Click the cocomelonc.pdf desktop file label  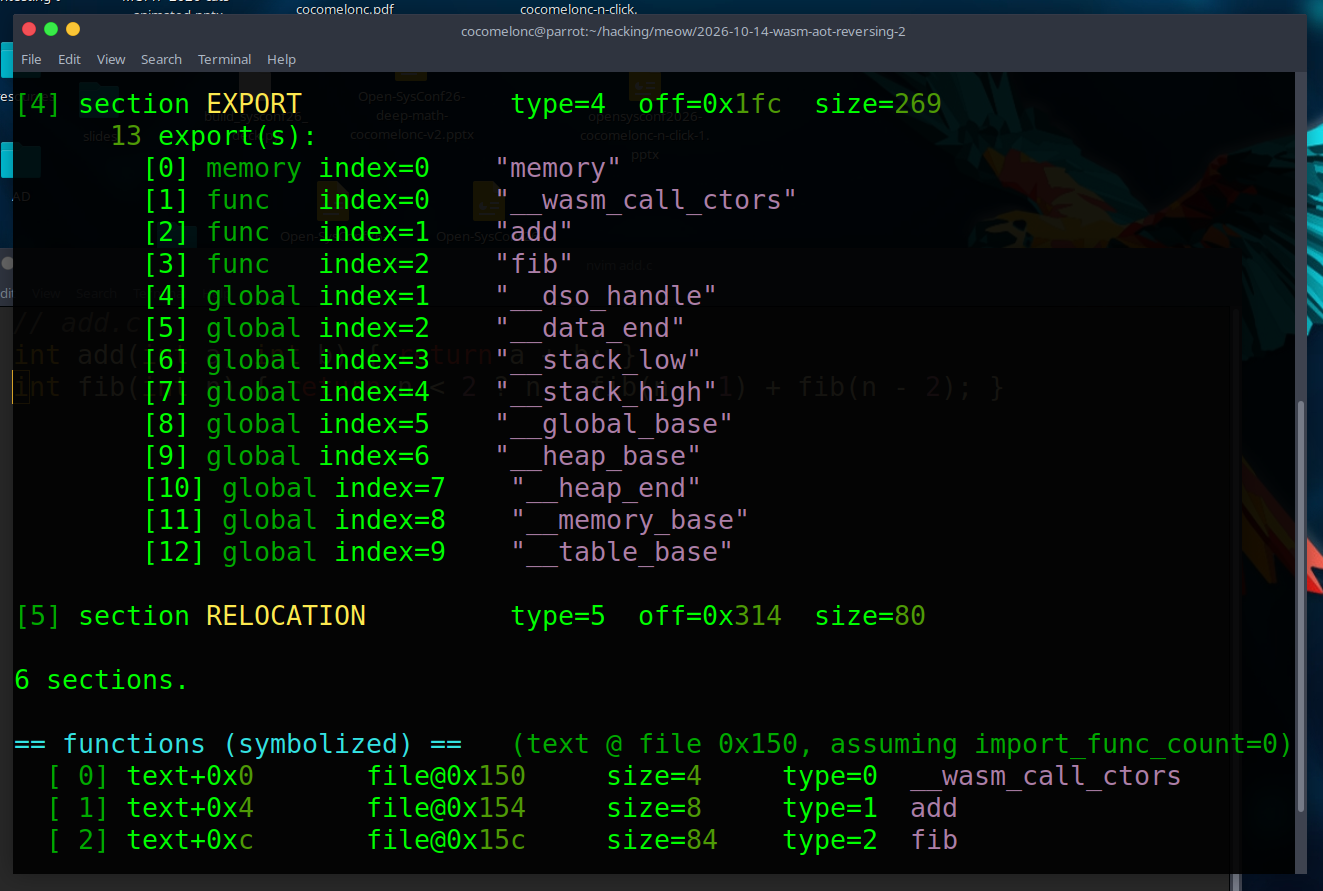point(346,9)
